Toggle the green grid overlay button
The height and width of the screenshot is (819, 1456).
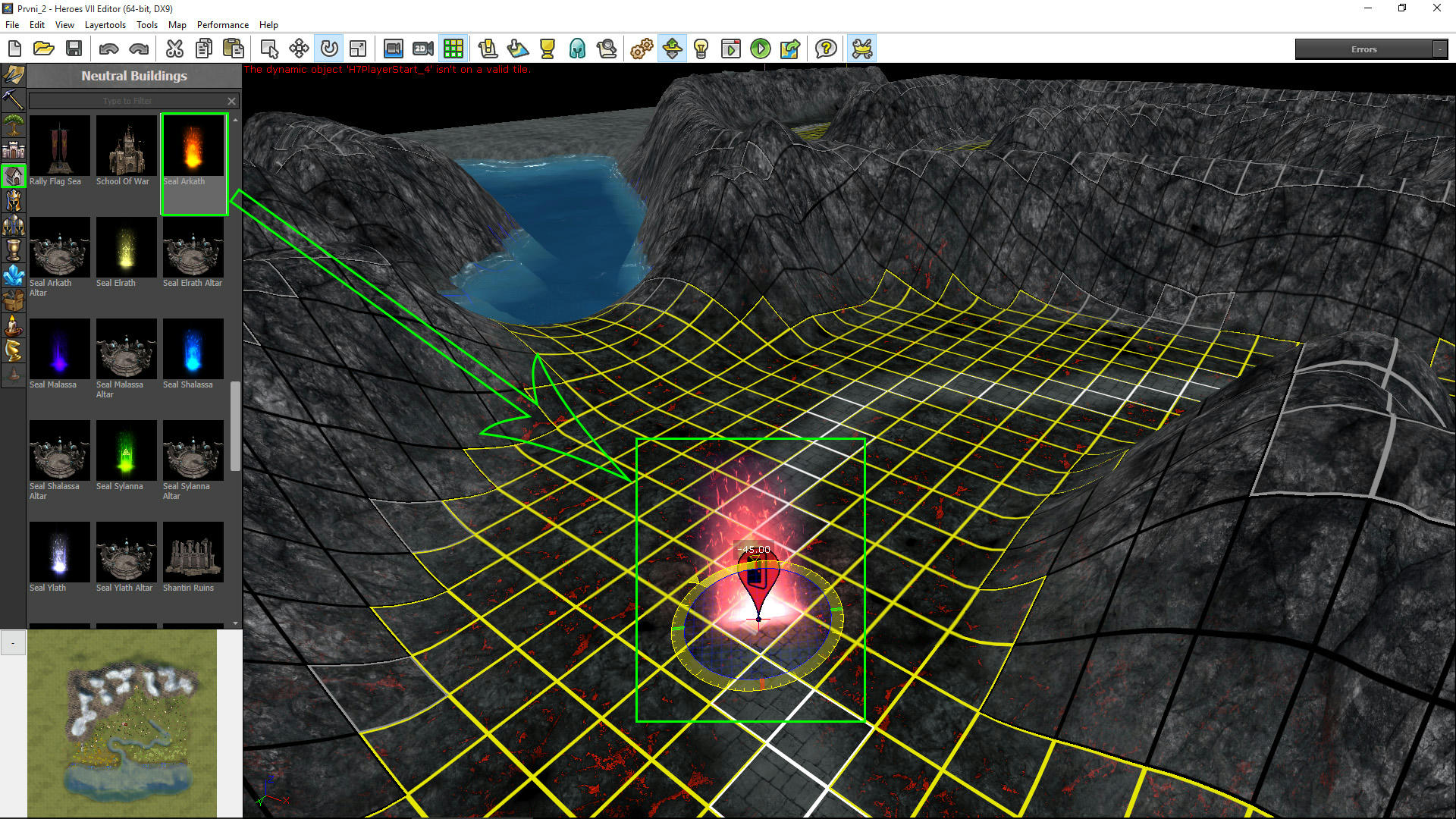click(453, 49)
